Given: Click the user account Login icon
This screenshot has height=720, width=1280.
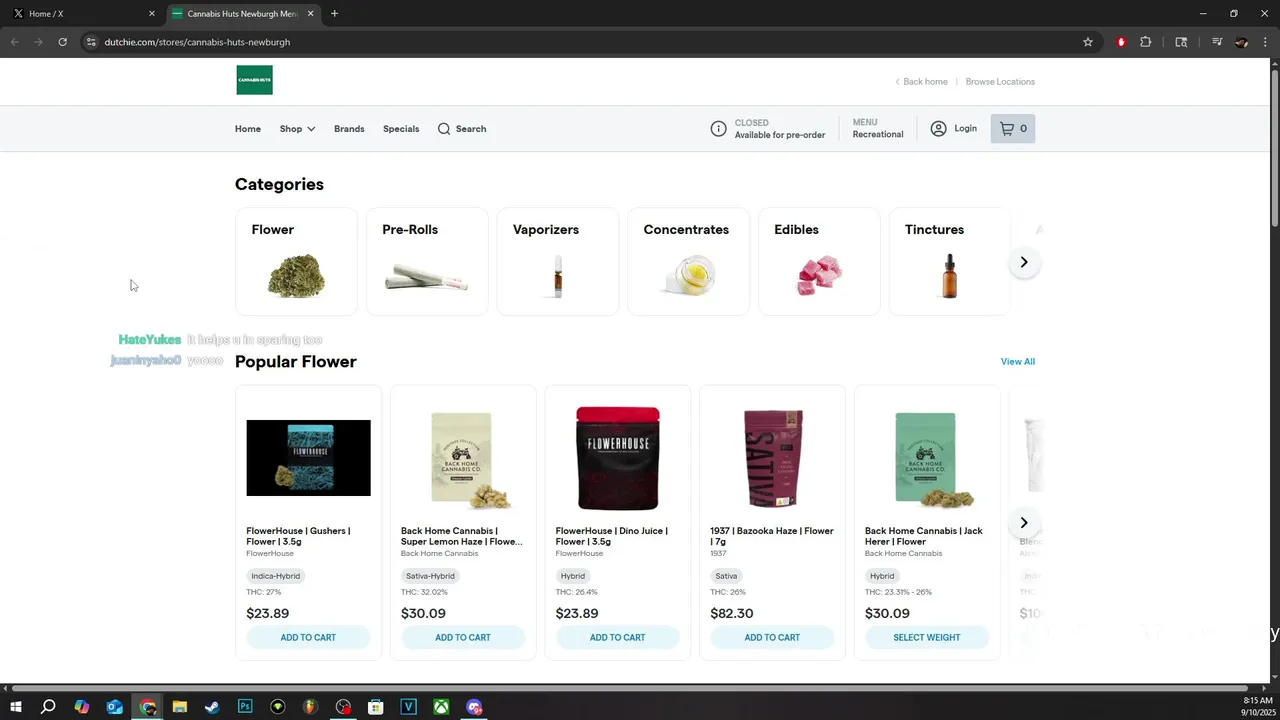Looking at the screenshot, I should (x=938, y=128).
